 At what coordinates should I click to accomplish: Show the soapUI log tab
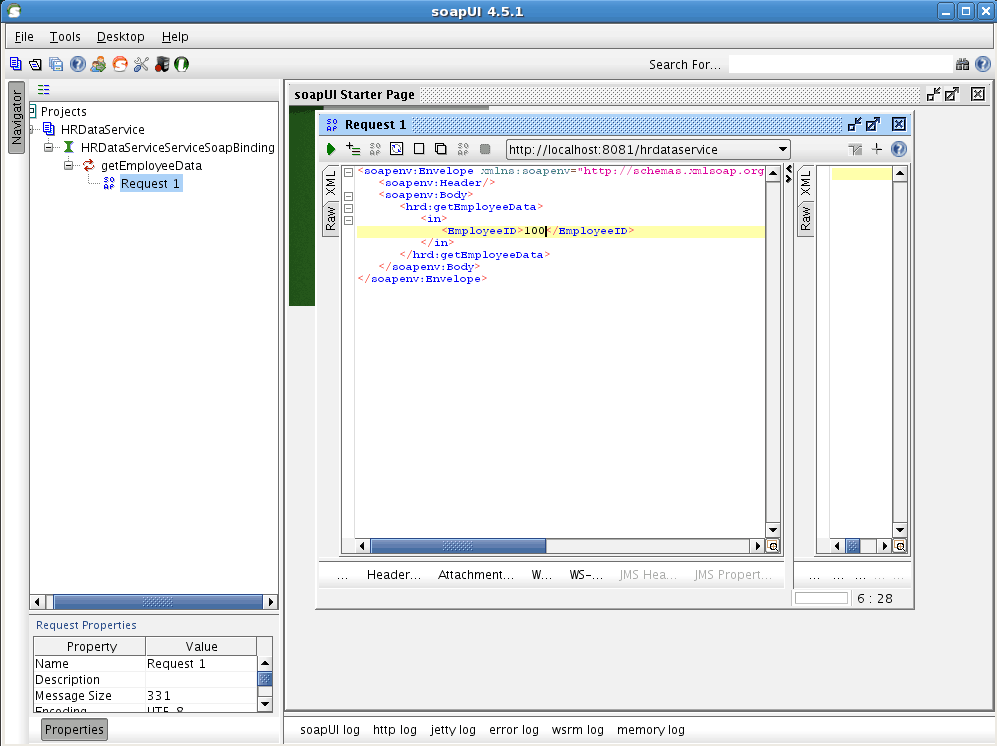[329, 730]
